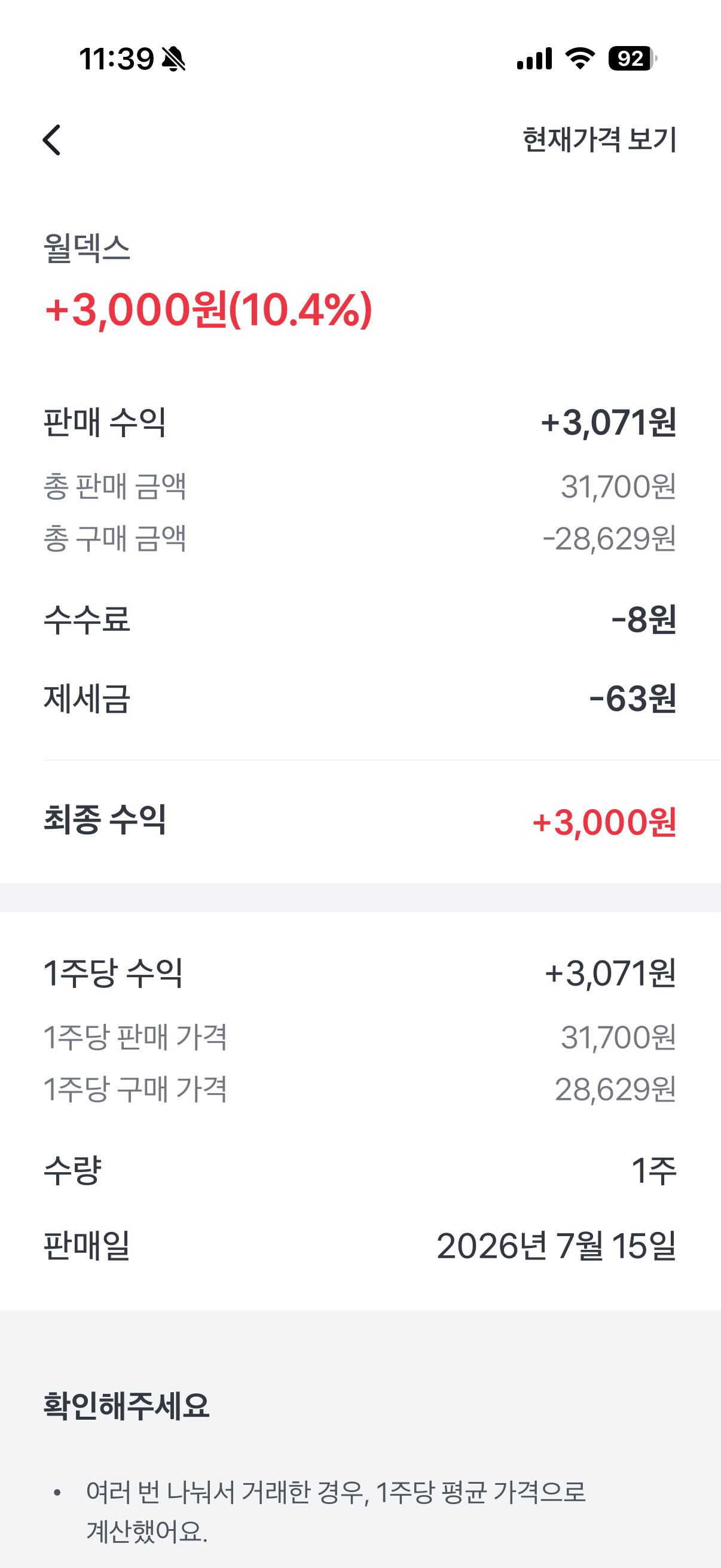The height and width of the screenshot is (1568, 721).
Task: Tap the back arrow icon
Action: tap(52, 140)
